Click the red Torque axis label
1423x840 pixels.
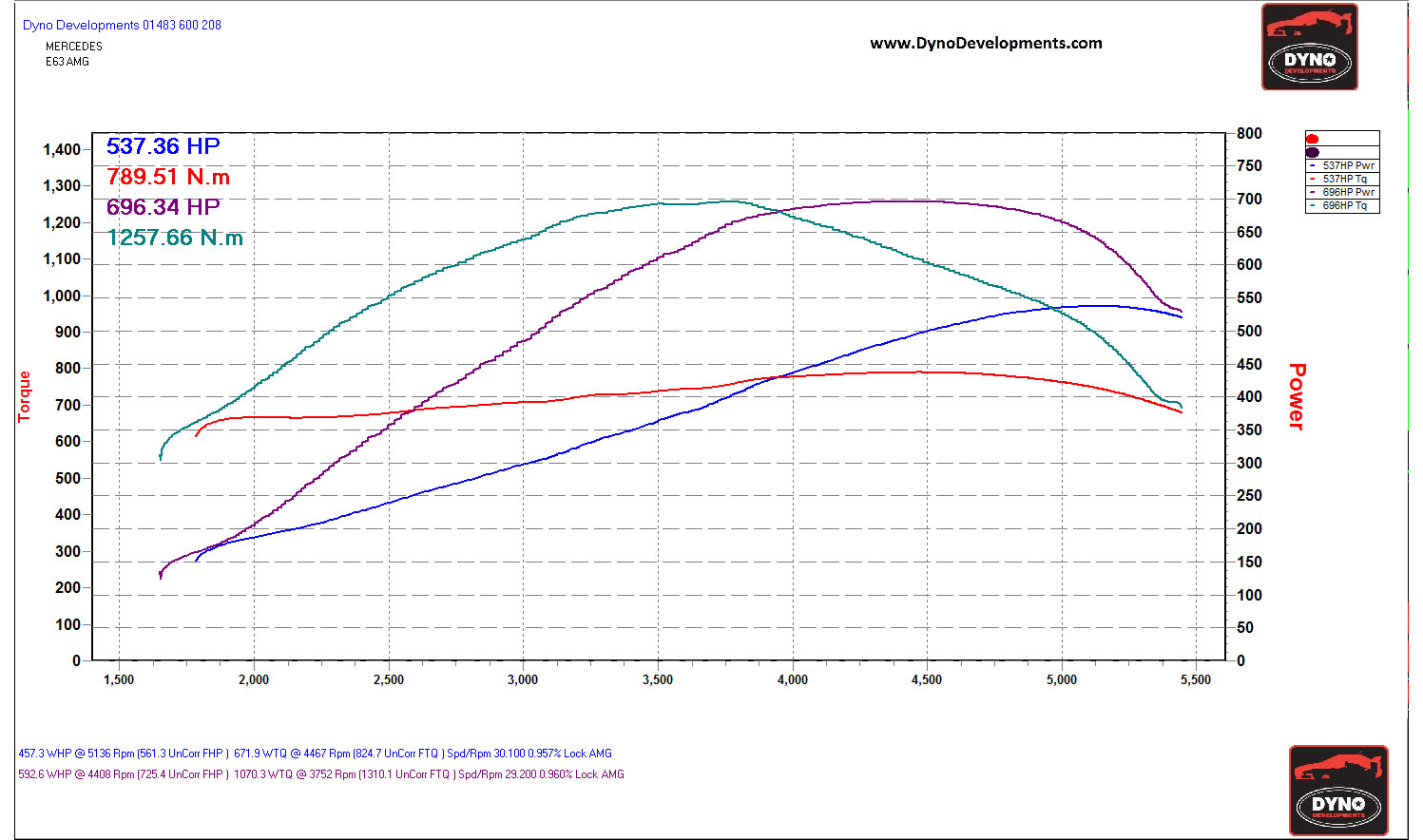click(25, 396)
